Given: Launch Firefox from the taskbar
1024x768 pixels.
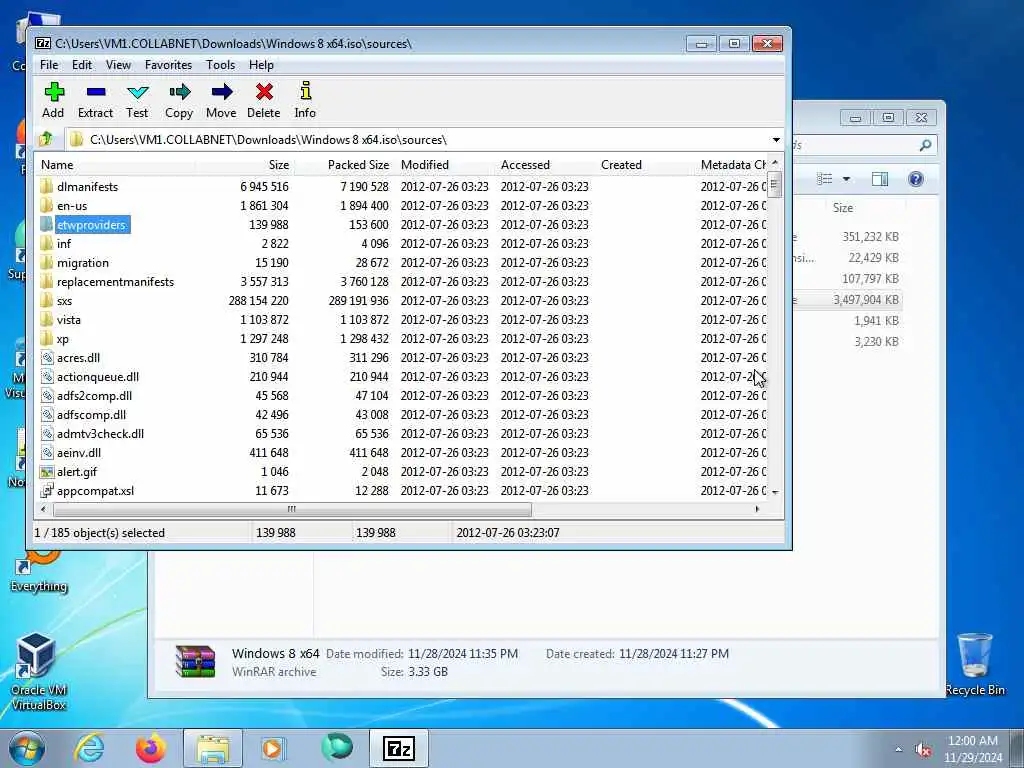Looking at the screenshot, I should click(151, 748).
